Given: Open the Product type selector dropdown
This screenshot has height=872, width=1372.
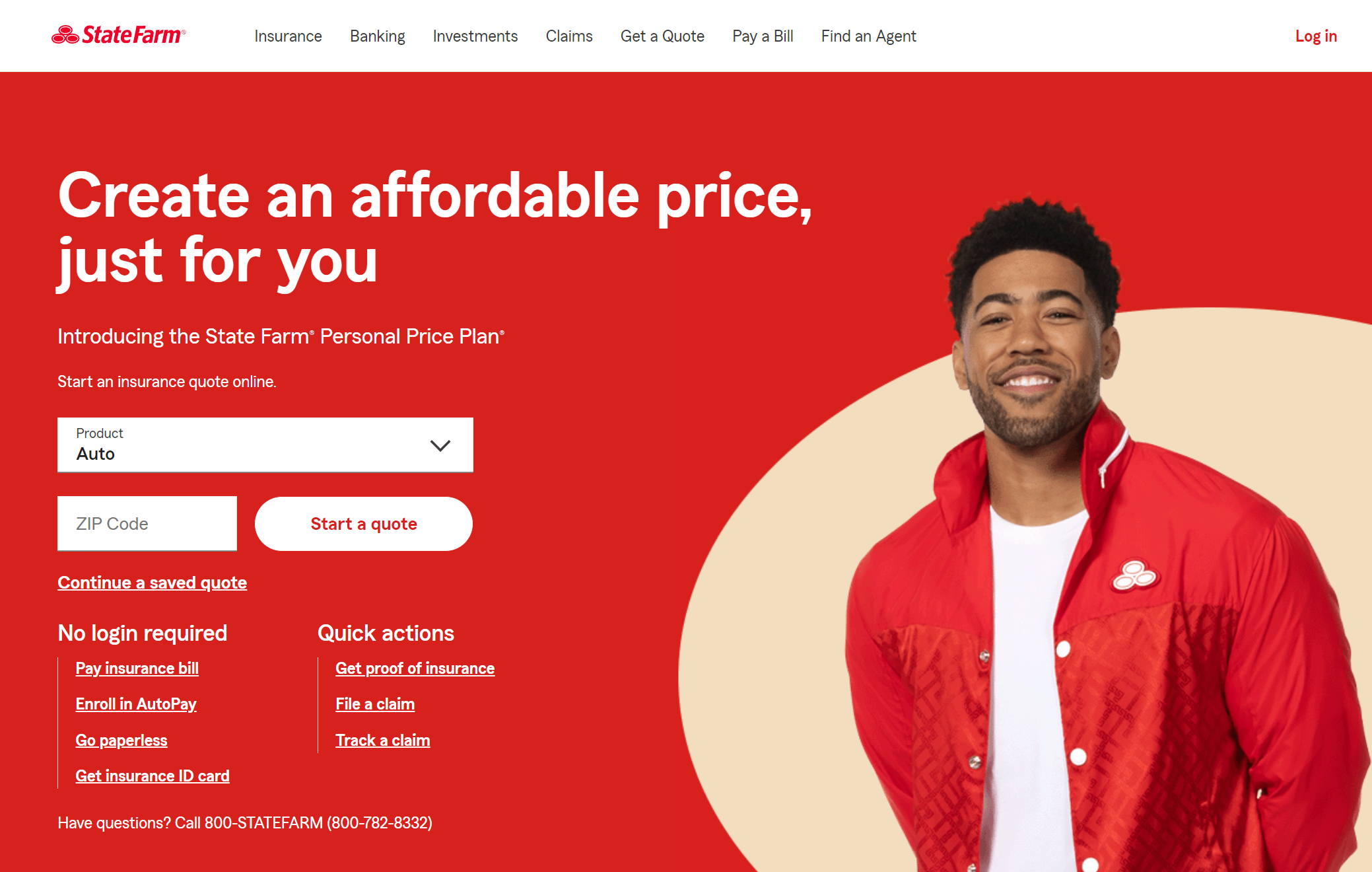Looking at the screenshot, I should click(x=264, y=445).
